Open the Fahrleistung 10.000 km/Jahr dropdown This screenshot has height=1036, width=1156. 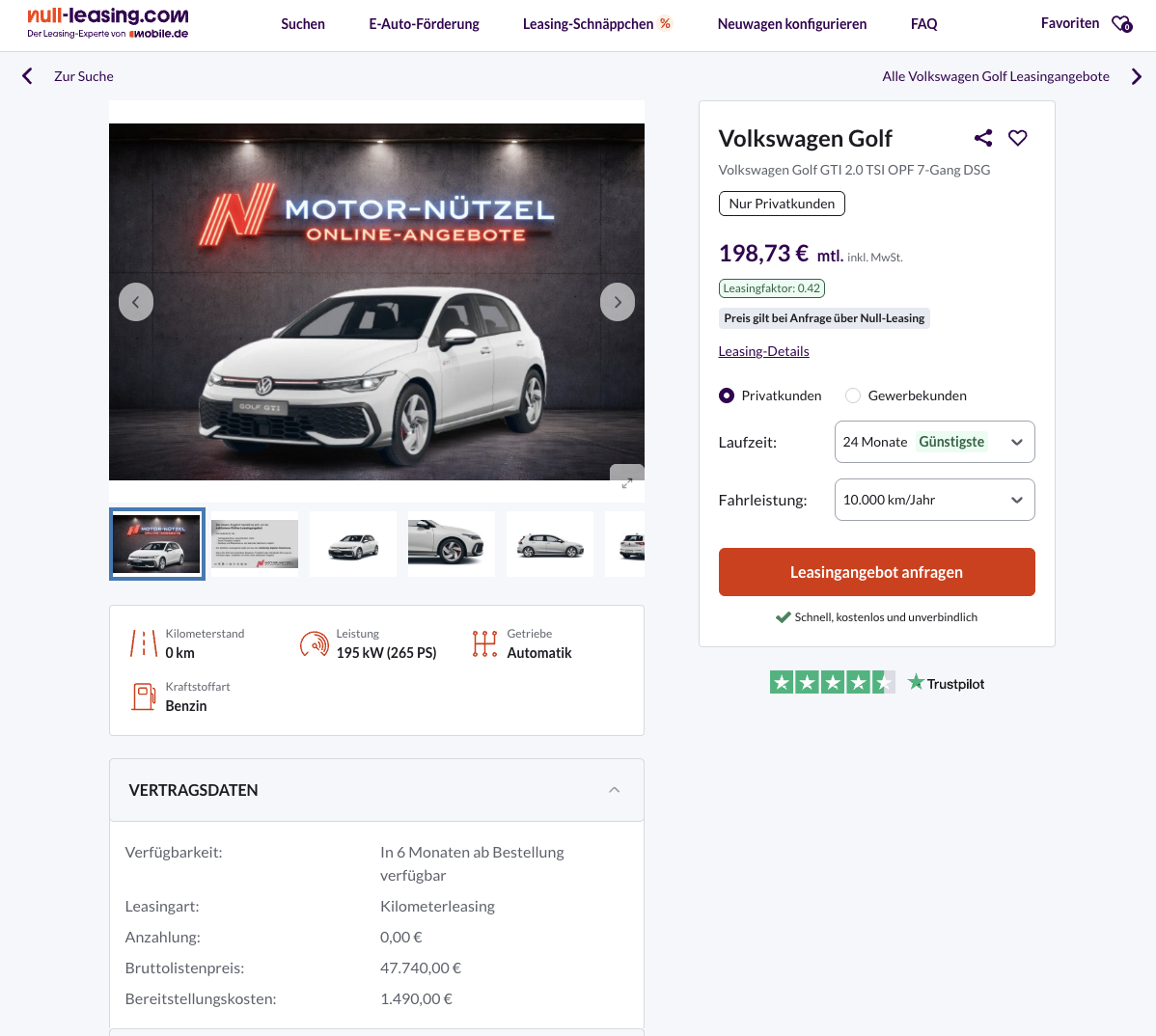934,500
